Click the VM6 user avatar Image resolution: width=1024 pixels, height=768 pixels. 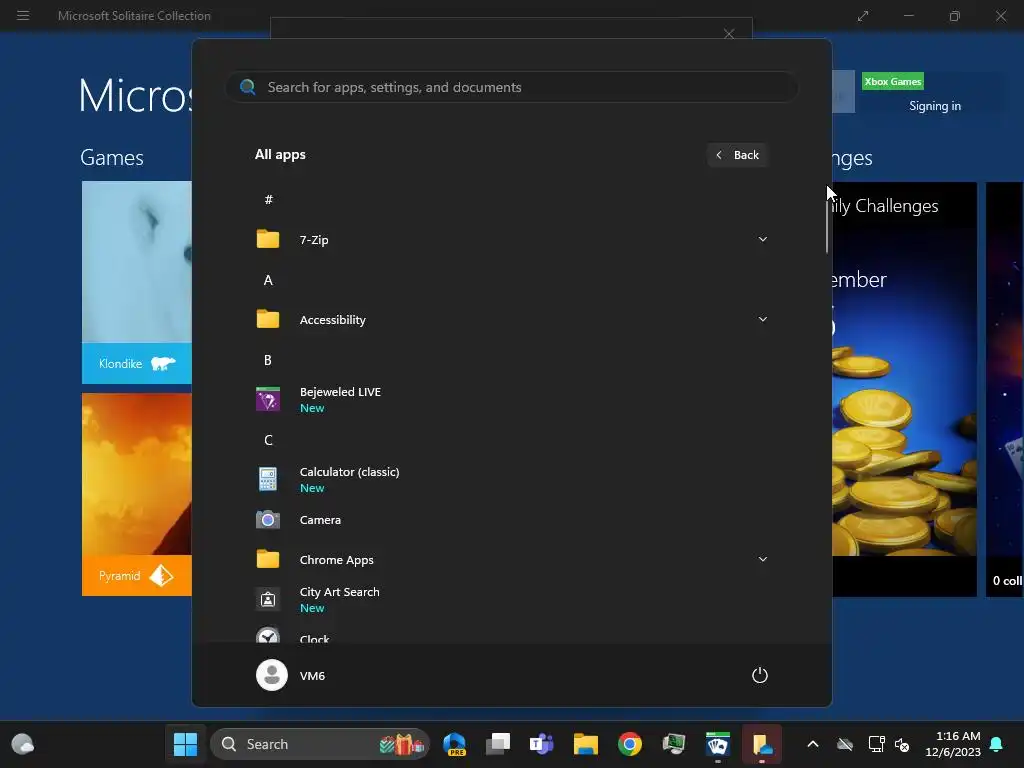pos(272,675)
